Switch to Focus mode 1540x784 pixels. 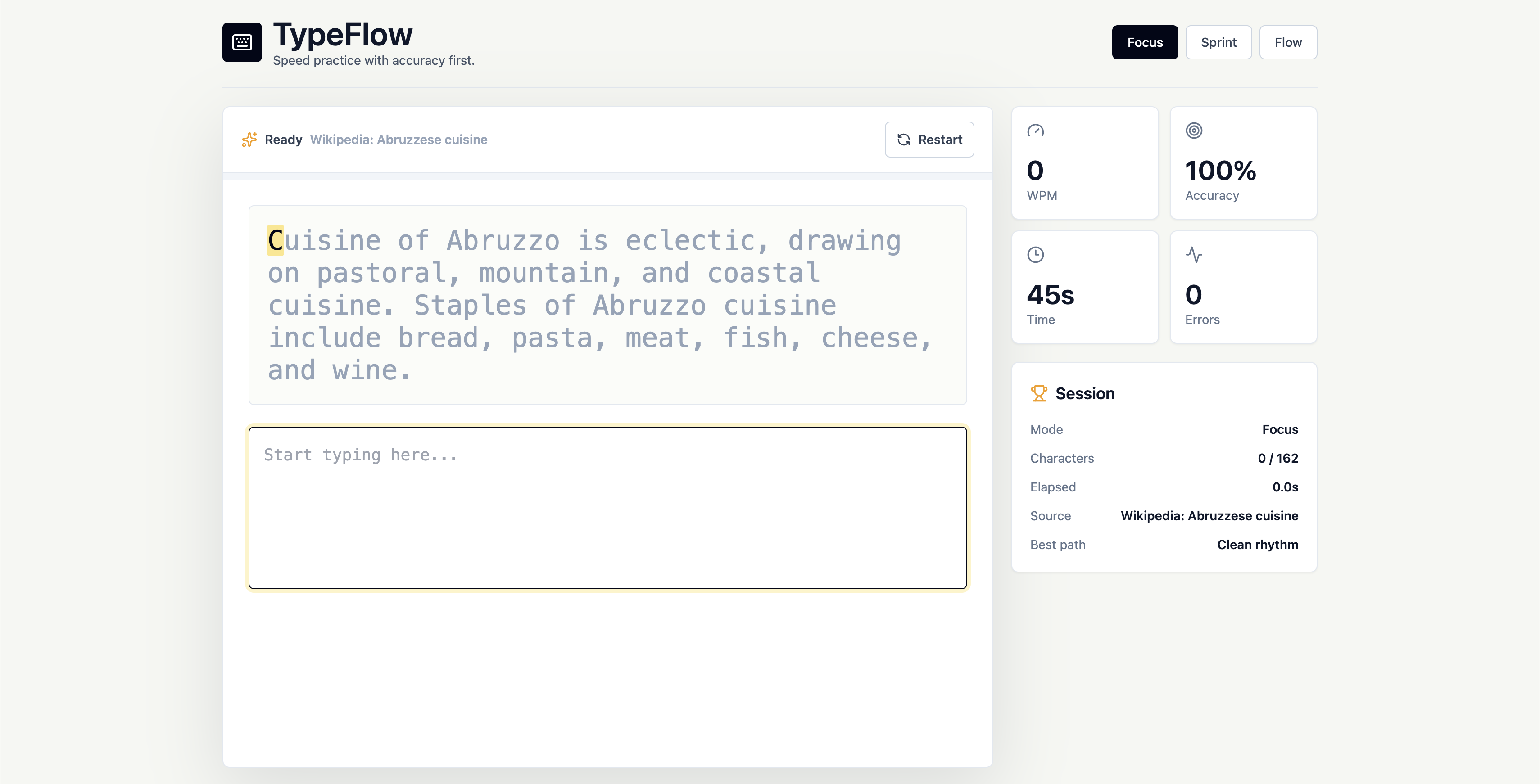1145,42
